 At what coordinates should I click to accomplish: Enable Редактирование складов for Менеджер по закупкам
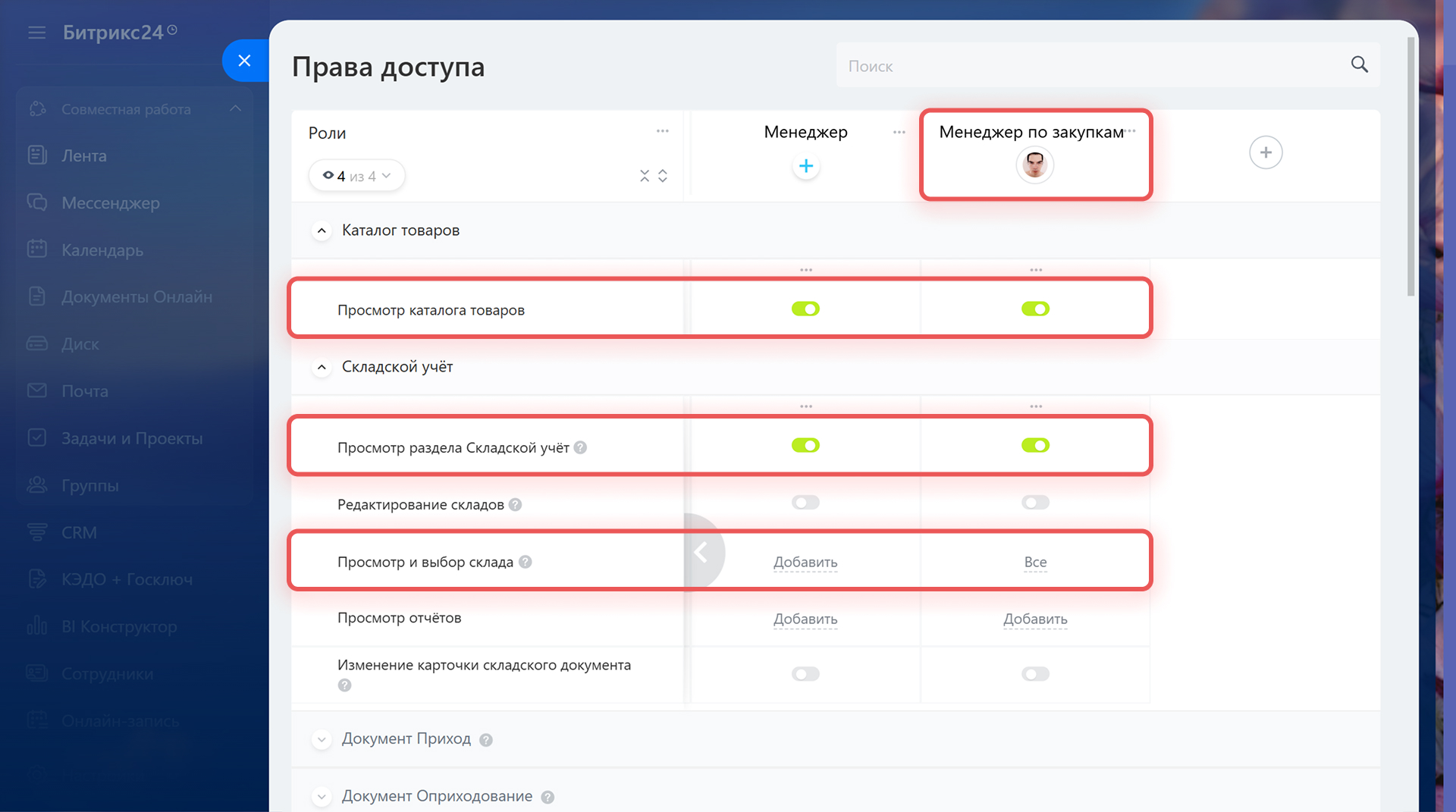pyautogui.click(x=1035, y=502)
